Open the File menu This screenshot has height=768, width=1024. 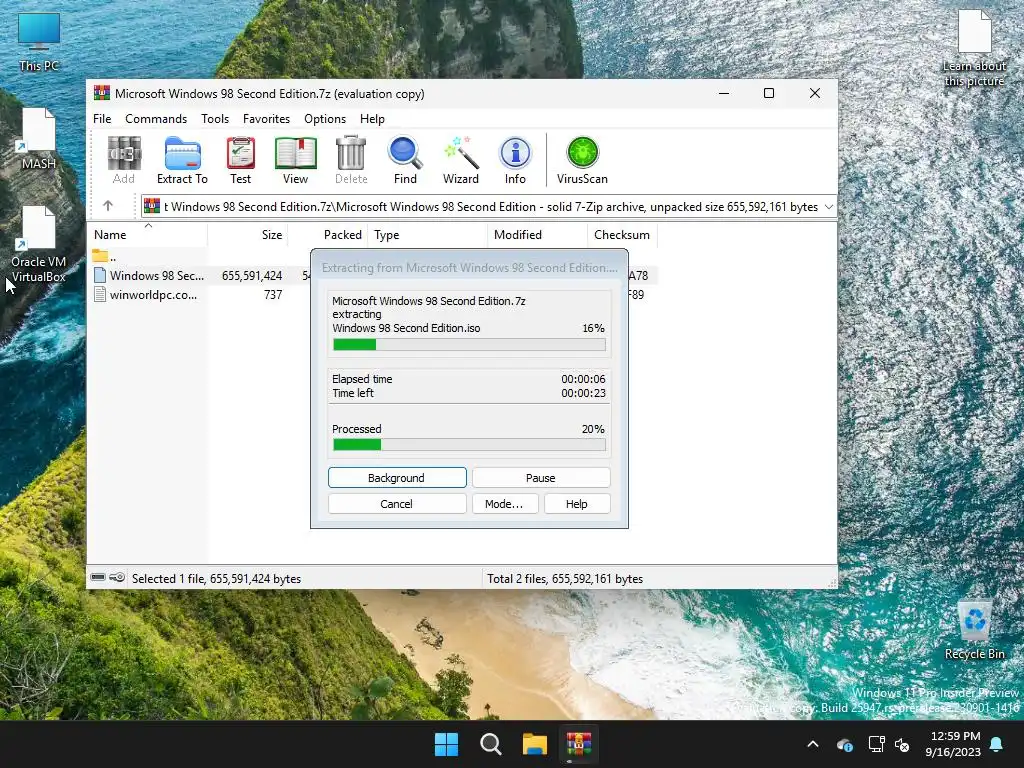[102, 119]
